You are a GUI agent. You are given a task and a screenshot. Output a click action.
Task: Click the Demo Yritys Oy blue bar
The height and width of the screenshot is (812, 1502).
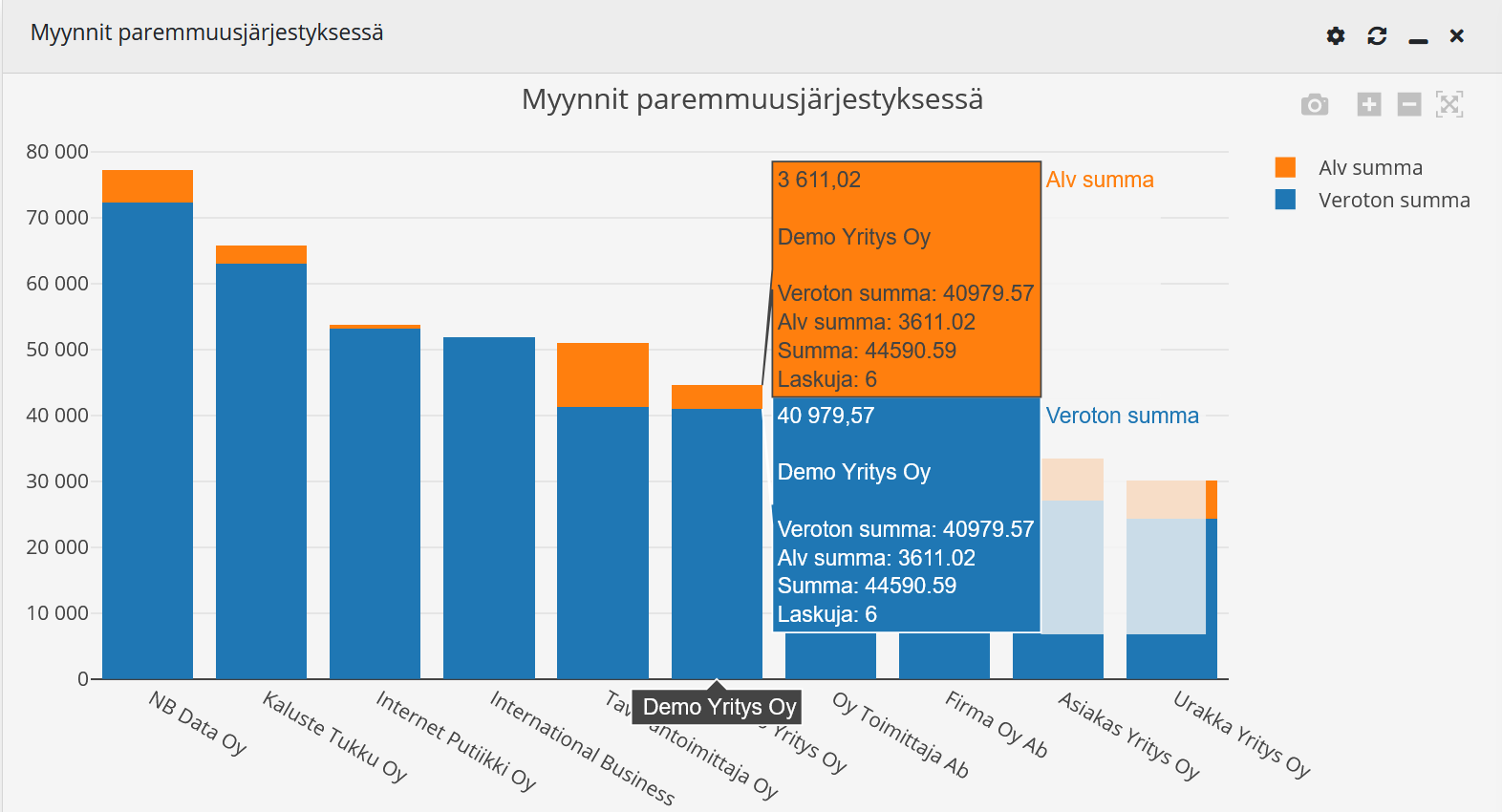717,543
